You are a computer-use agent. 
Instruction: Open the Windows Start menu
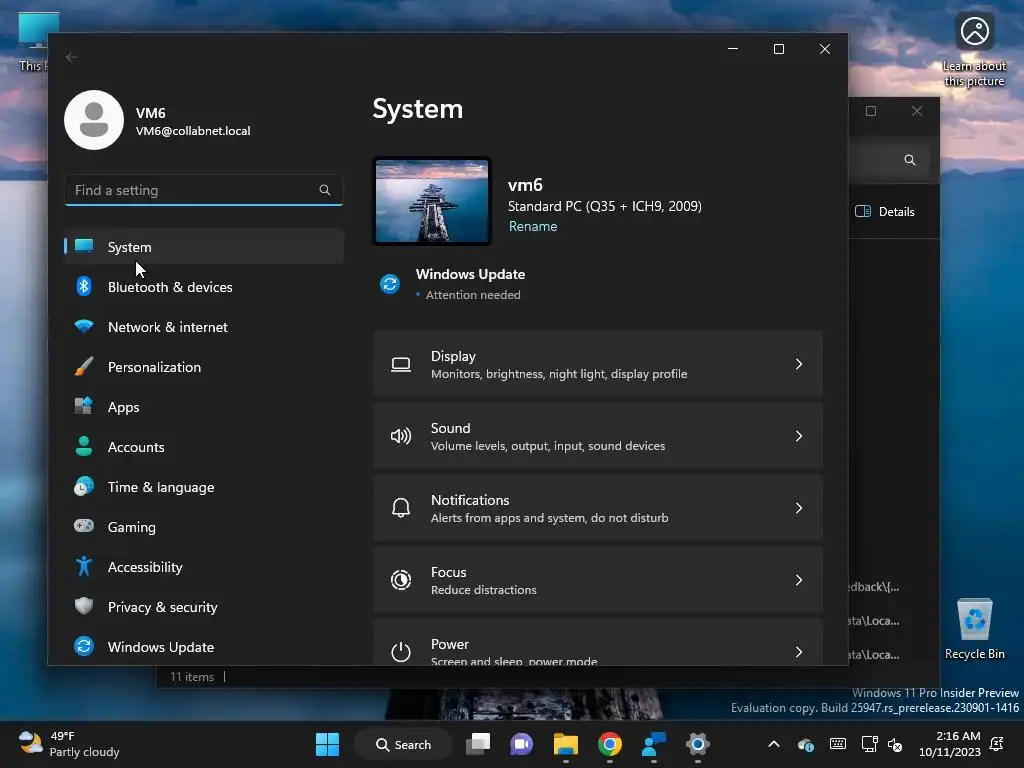pyautogui.click(x=327, y=744)
